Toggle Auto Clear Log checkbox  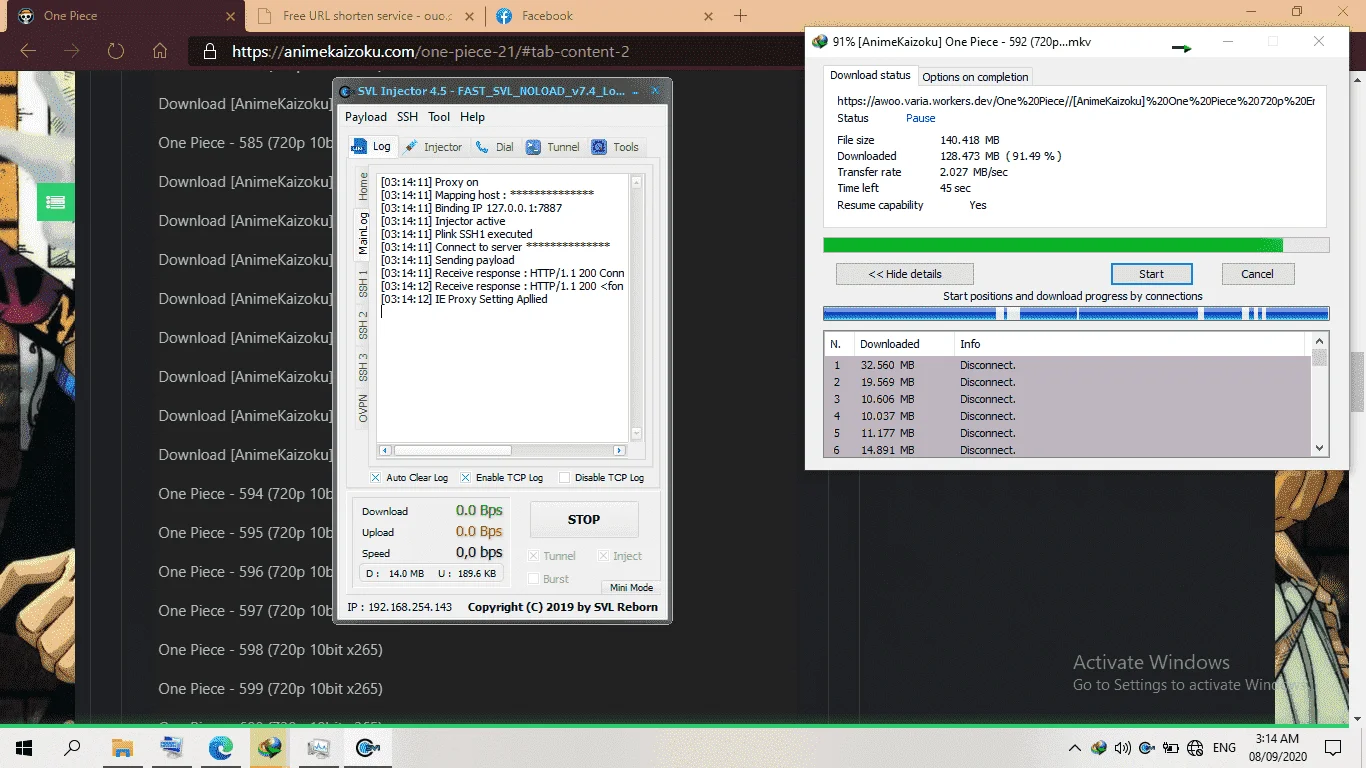coord(376,478)
